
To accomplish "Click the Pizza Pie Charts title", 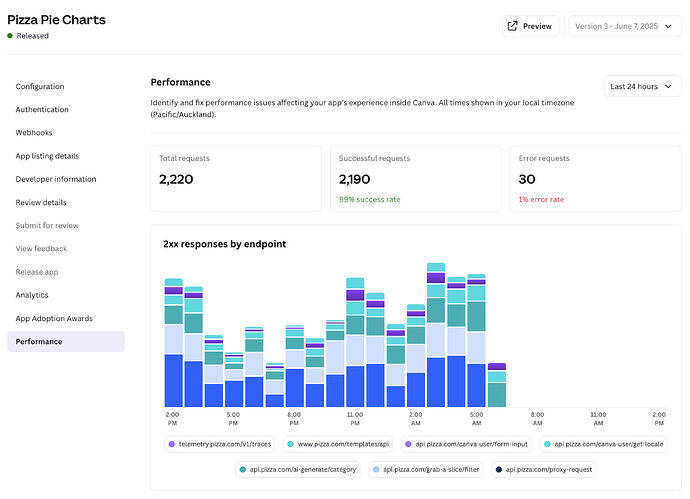I will pyautogui.click(x=56, y=20).
